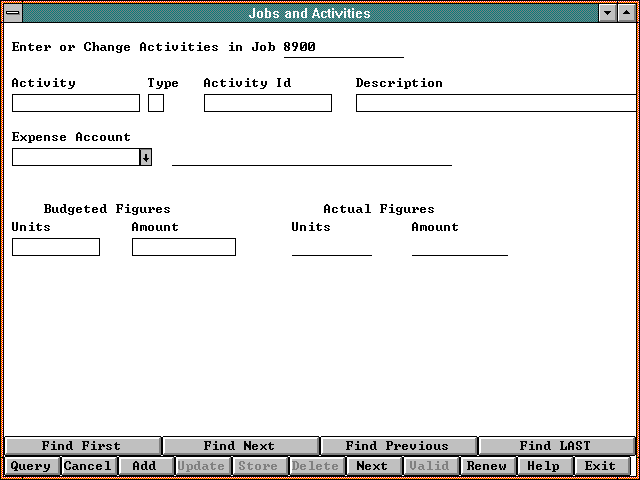Open the window system menu icon
Viewport: 640px width, 480px height.
tap(13, 14)
